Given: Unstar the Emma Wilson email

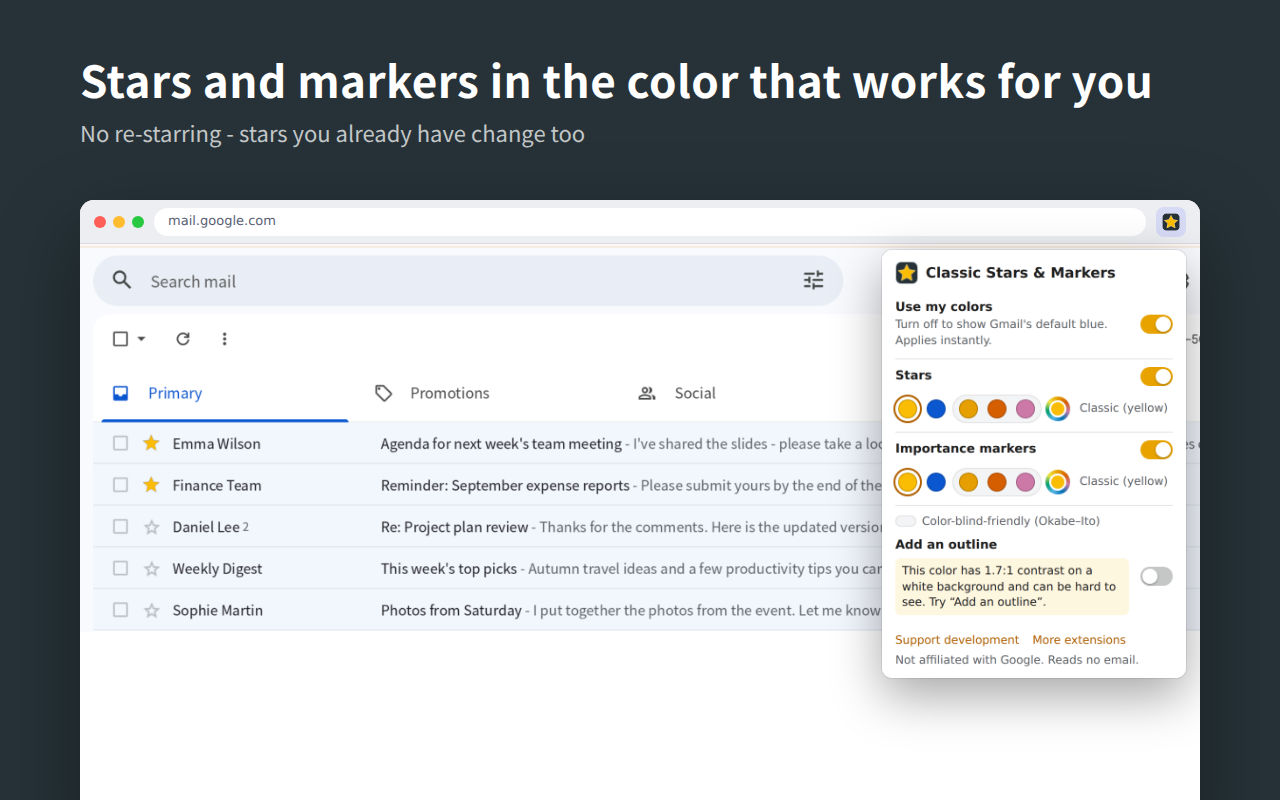Looking at the screenshot, I should [151, 443].
